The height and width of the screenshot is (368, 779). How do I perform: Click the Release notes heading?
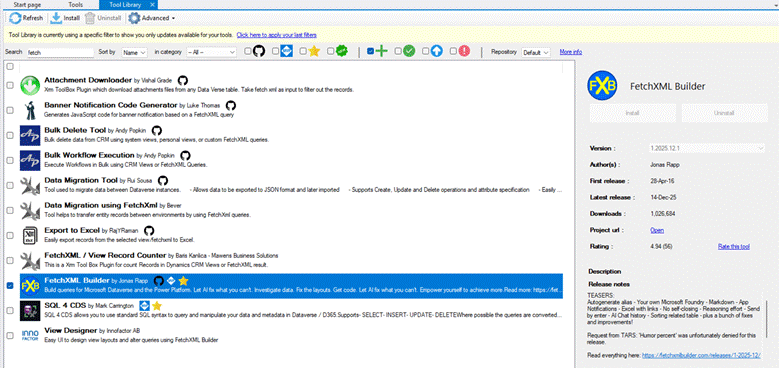(x=609, y=284)
